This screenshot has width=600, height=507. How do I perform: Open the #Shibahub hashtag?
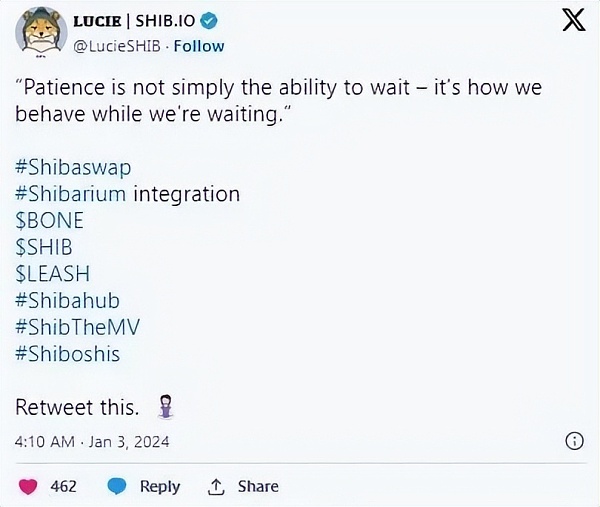point(67,300)
